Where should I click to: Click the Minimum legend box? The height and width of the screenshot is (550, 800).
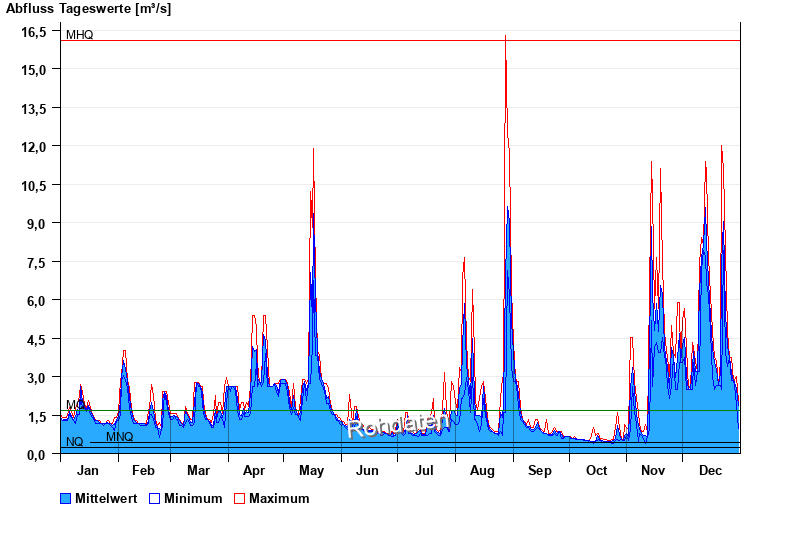click(x=154, y=498)
